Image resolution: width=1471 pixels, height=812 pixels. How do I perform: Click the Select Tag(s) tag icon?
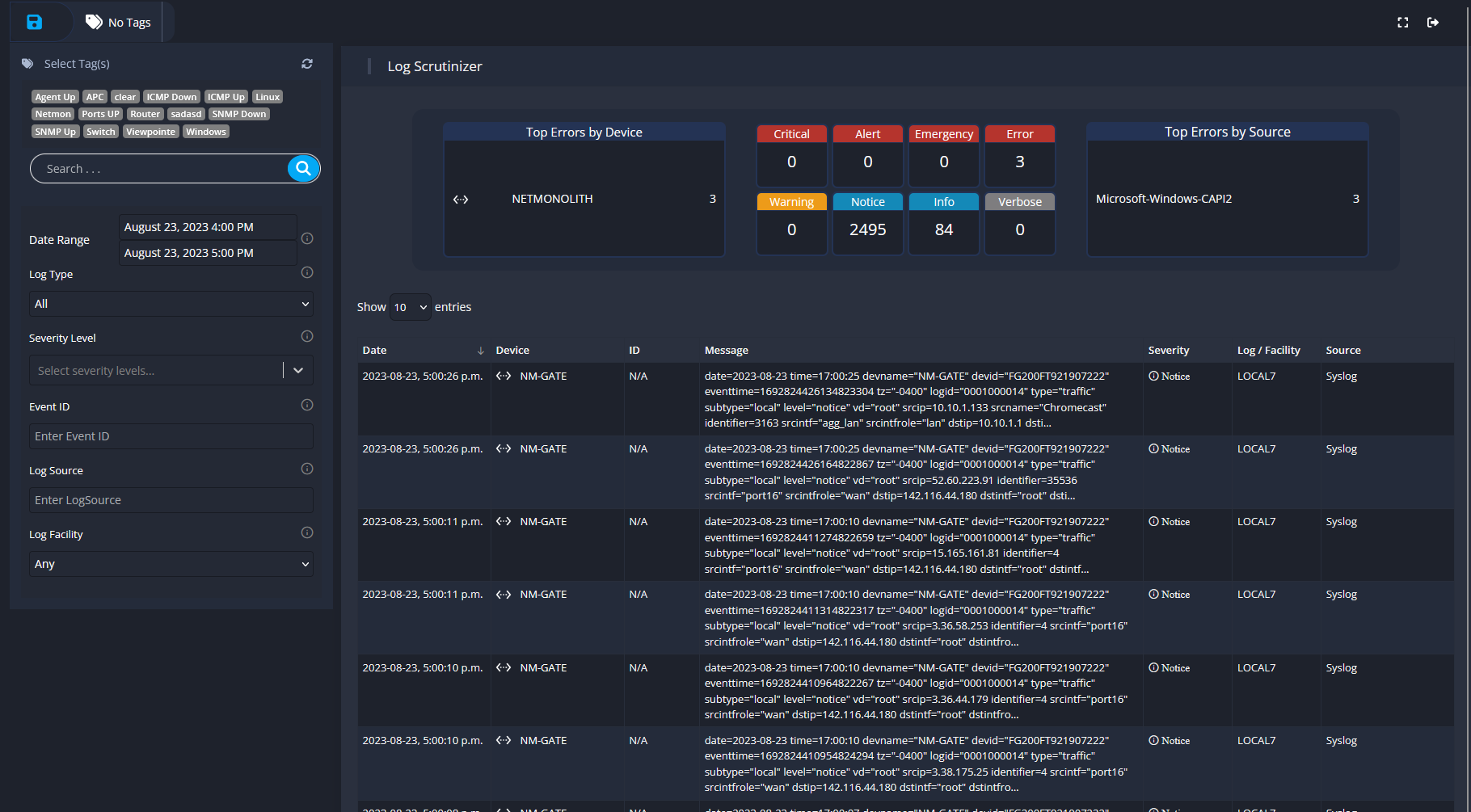click(27, 64)
